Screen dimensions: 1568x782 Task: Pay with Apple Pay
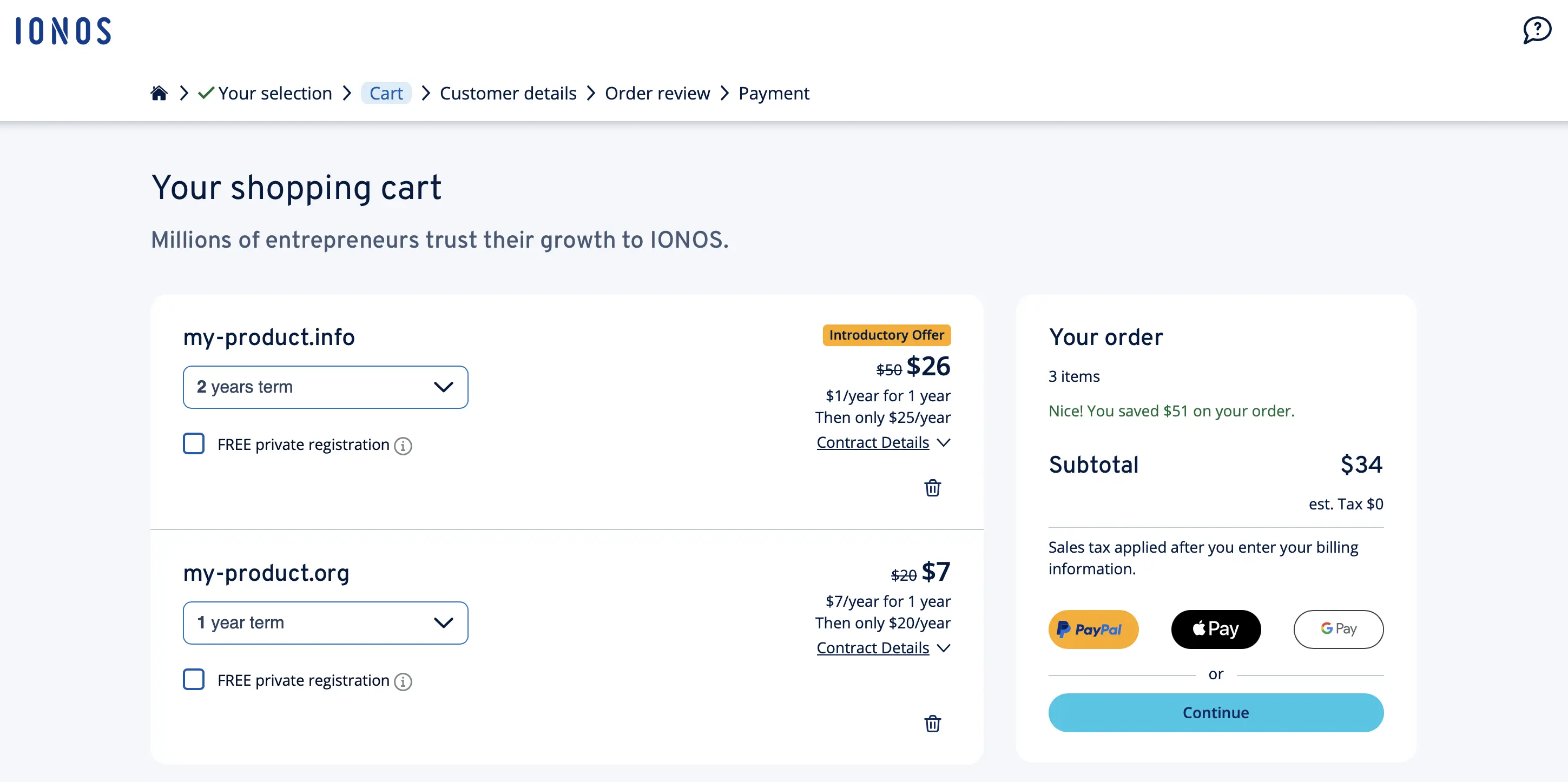coord(1216,629)
